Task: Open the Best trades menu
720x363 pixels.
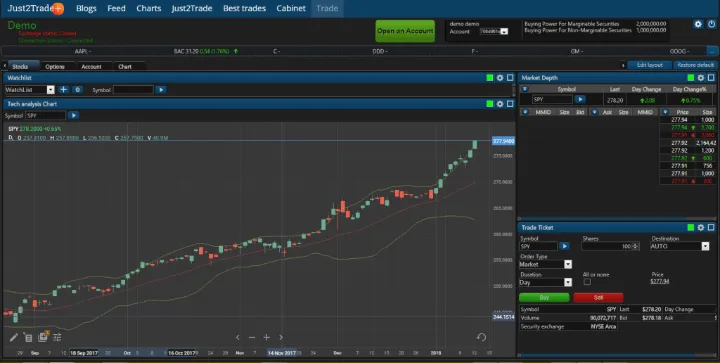Action: 244,8
